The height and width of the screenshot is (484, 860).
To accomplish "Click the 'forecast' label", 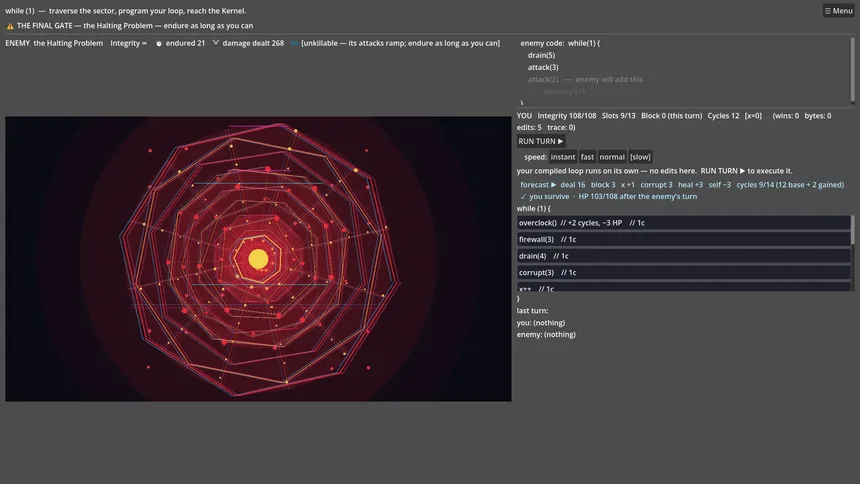I will coord(538,185).
